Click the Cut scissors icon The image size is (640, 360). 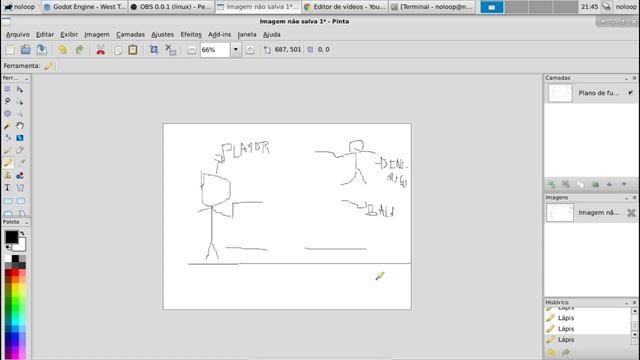[x=100, y=50]
